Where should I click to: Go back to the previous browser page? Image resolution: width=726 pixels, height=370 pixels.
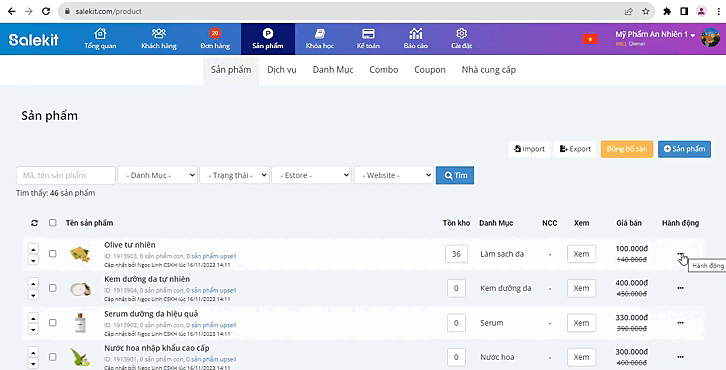click(x=12, y=11)
